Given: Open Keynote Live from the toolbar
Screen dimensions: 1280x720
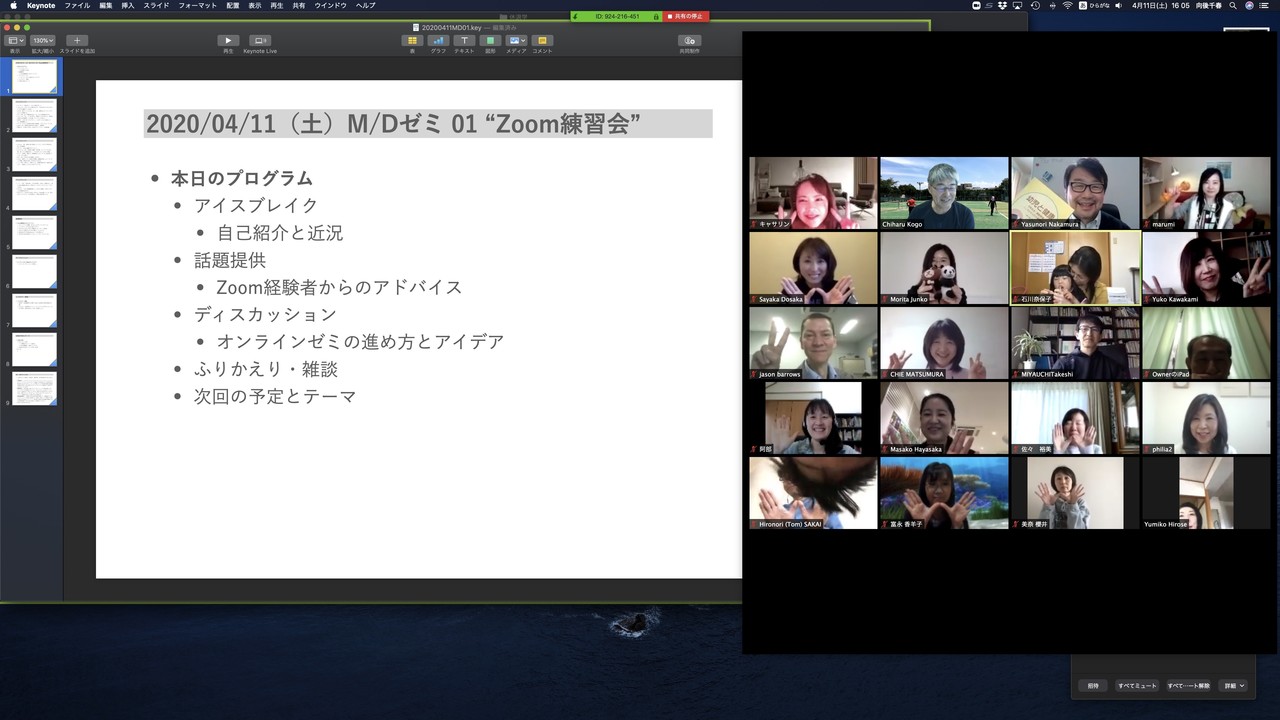Looking at the screenshot, I should pyautogui.click(x=260, y=41).
